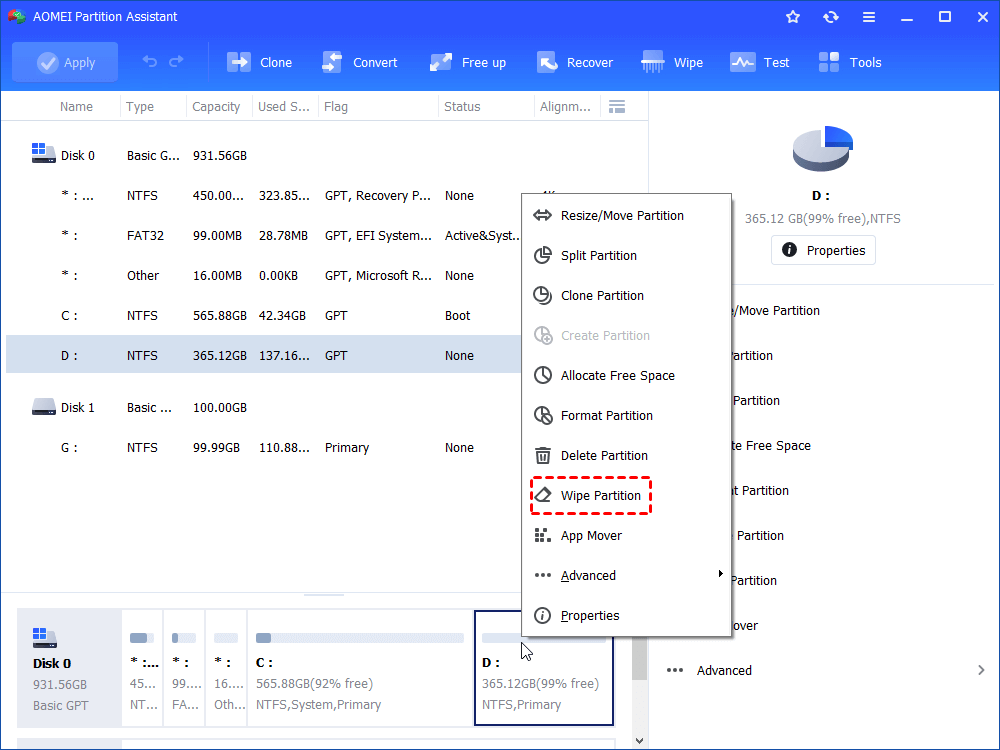Sort by the Type column header
The height and width of the screenshot is (750, 1000).
click(x=153, y=107)
